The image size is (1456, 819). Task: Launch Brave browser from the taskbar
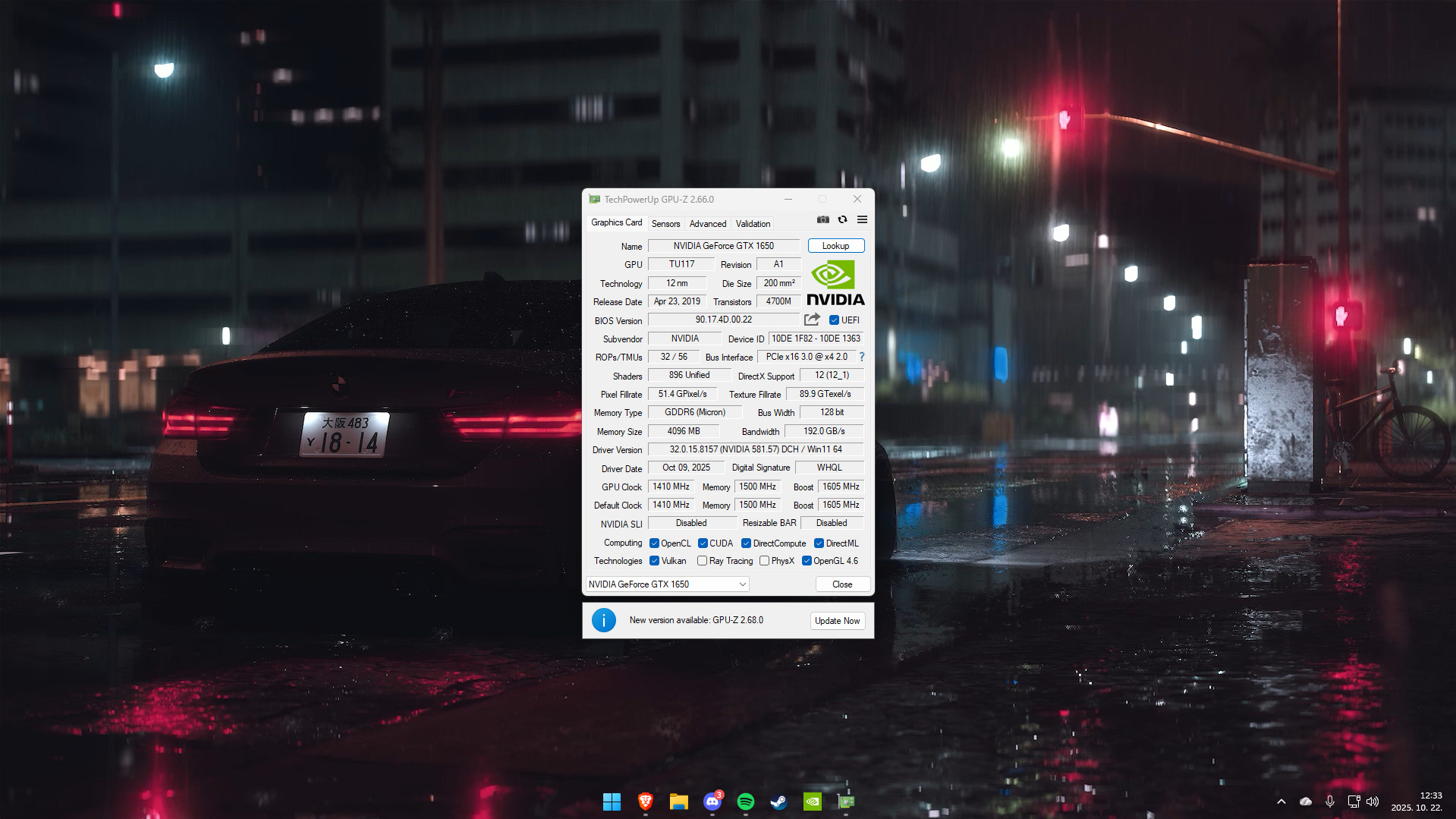(645, 802)
